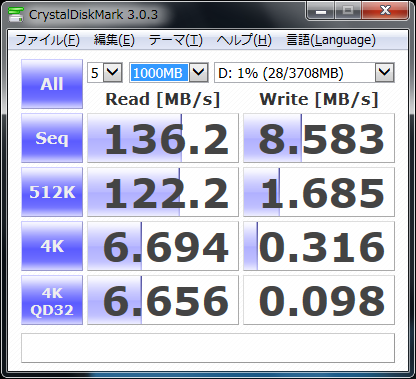Close the CrystalDiskMark window
The height and width of the screenshot is (379, 416).
[385, 11]
